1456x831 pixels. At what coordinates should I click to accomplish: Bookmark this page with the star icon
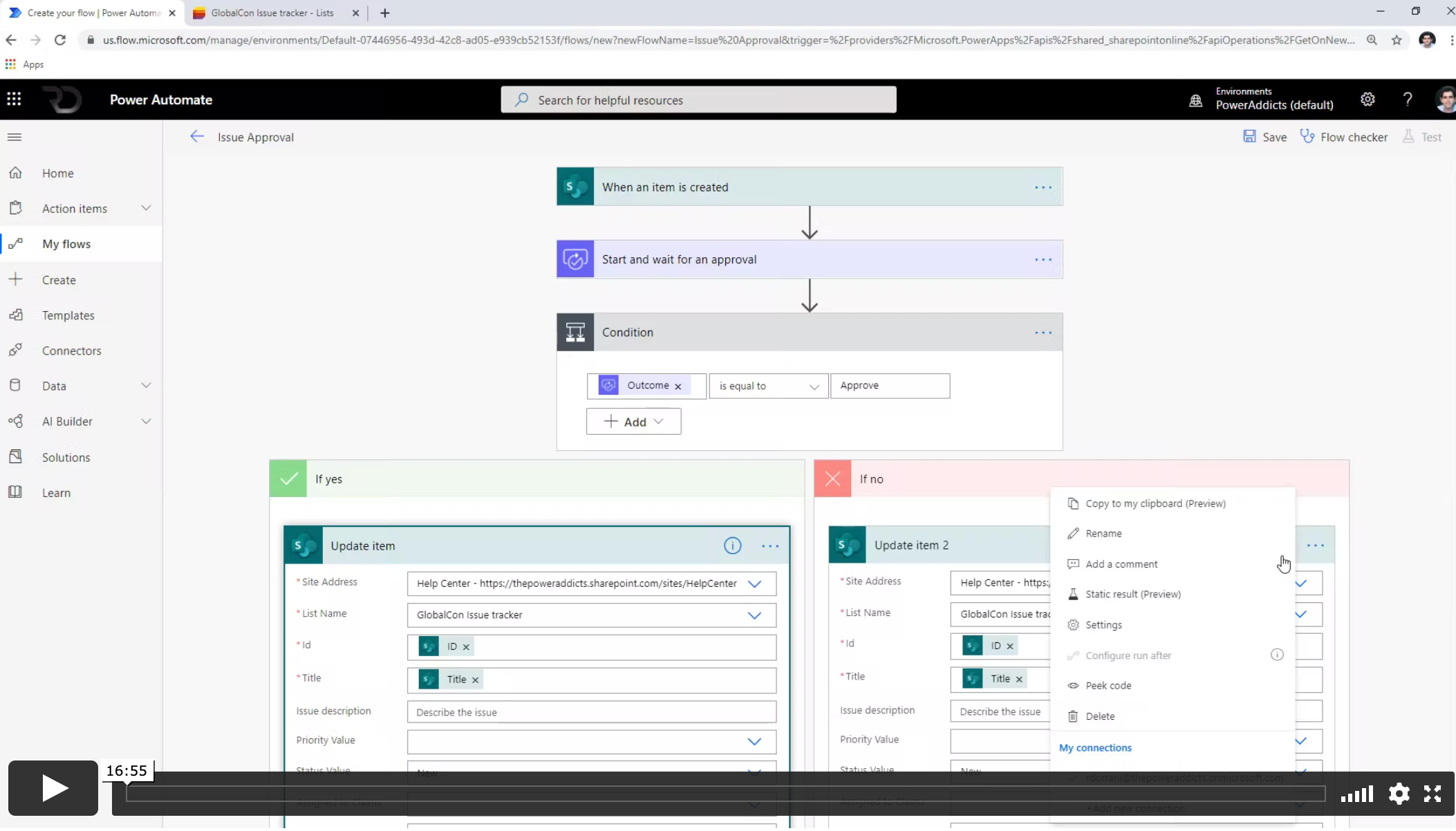(x=1397, y=40)
